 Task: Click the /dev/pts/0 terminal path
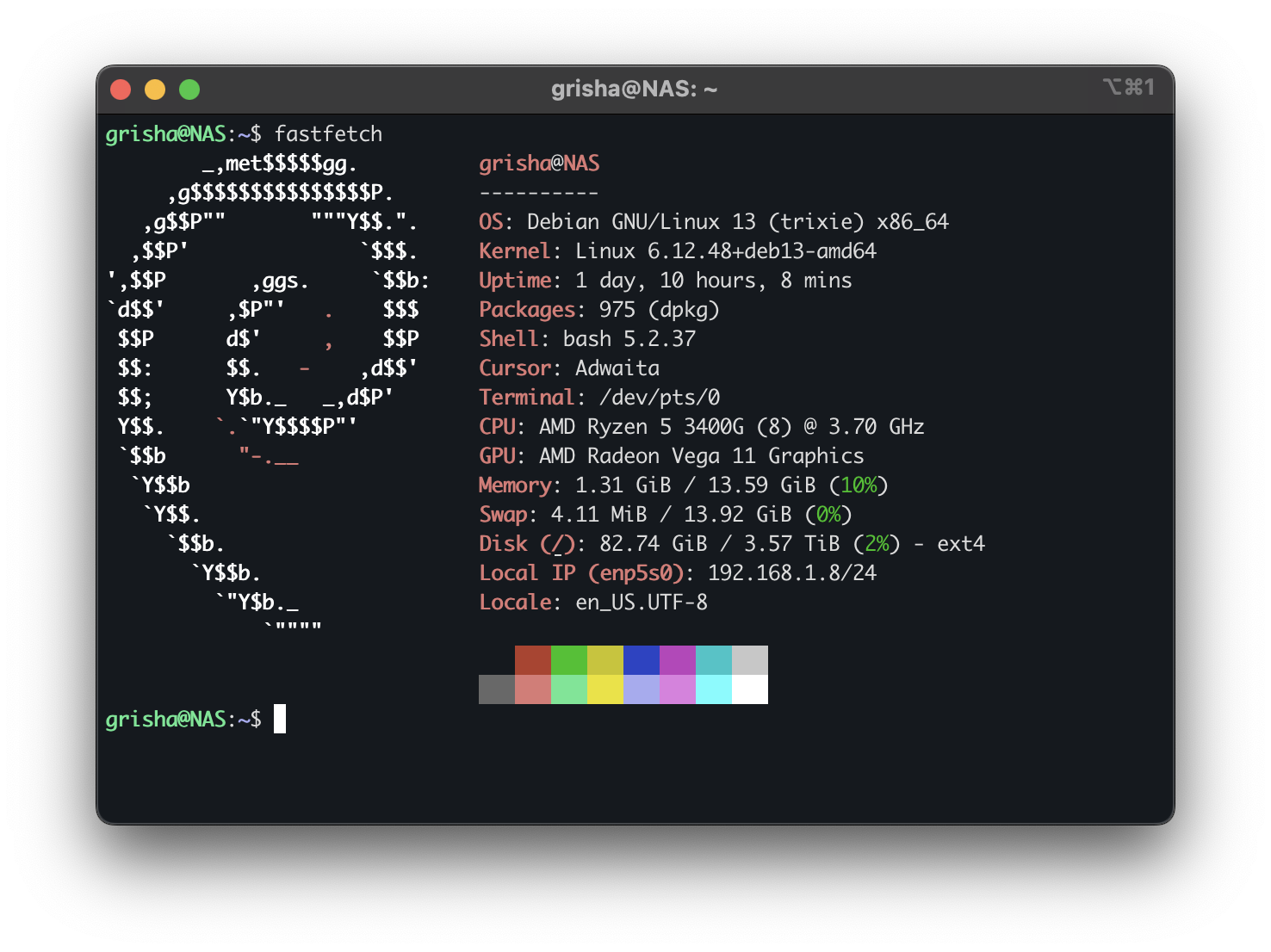click(x=660, y=398)
